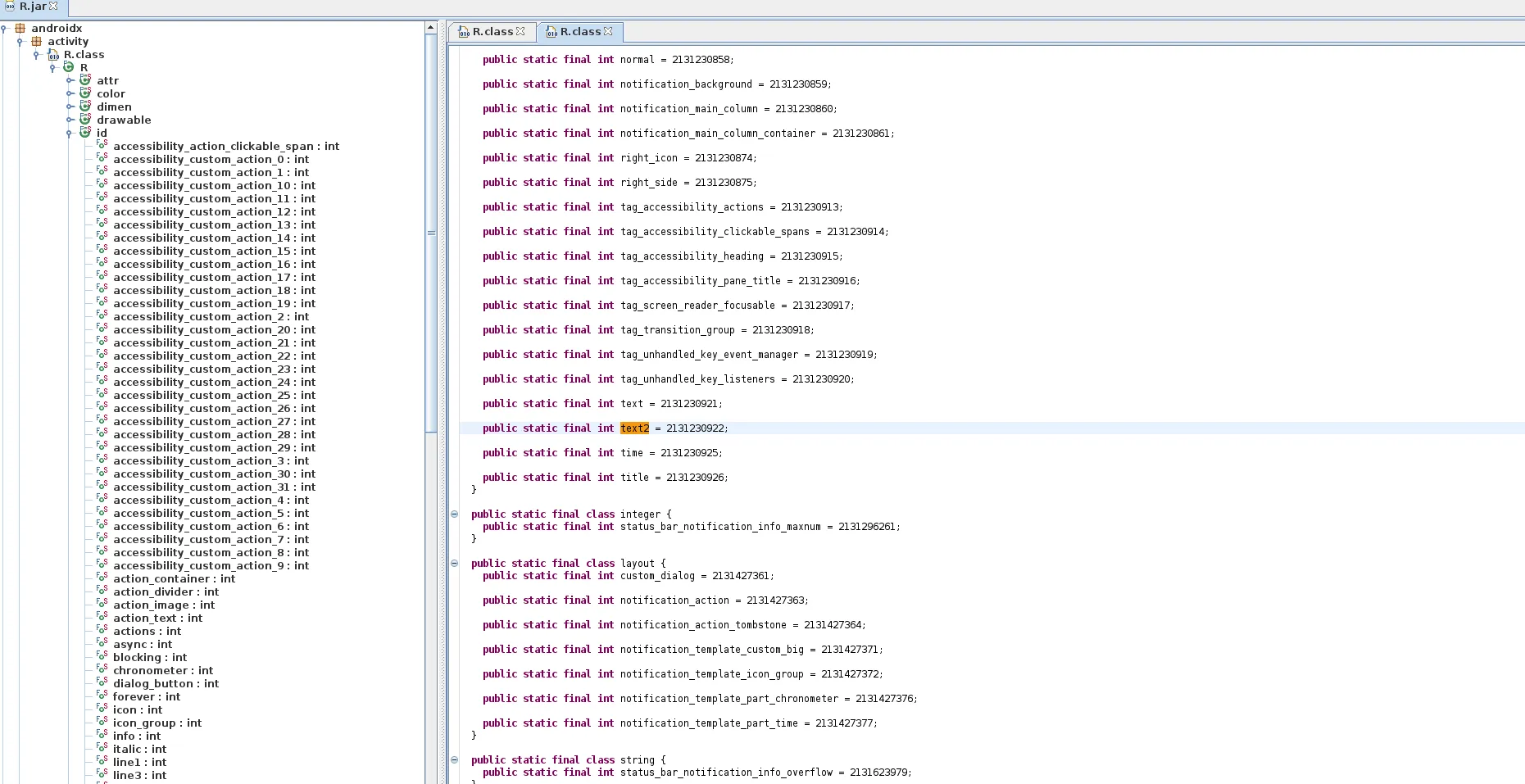
Task: Expand the color class node
Action: click(x=70, y=93)
